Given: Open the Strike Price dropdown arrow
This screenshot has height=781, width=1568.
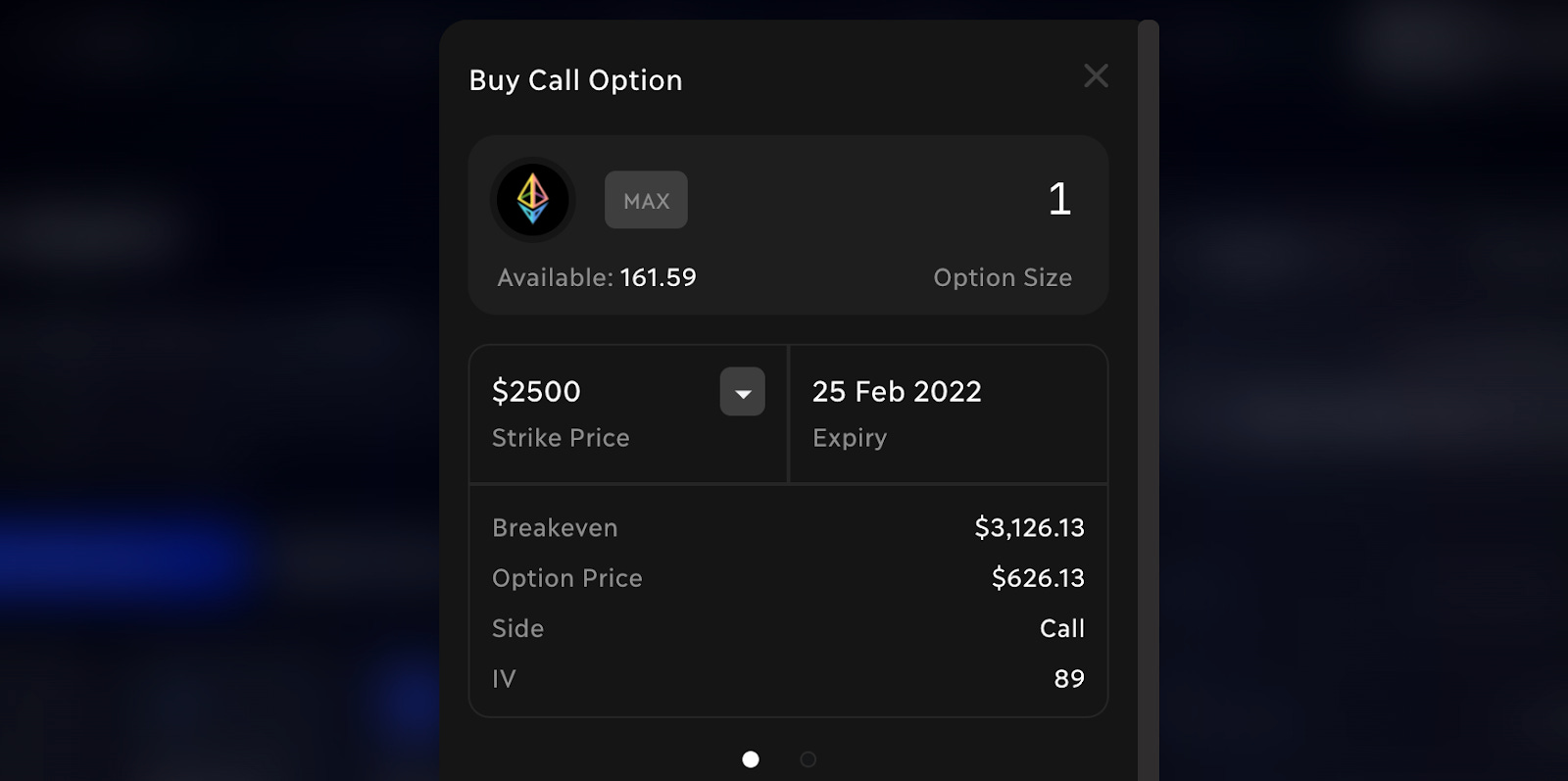Looking at the screenshot, I should click(x=743, y=392).
